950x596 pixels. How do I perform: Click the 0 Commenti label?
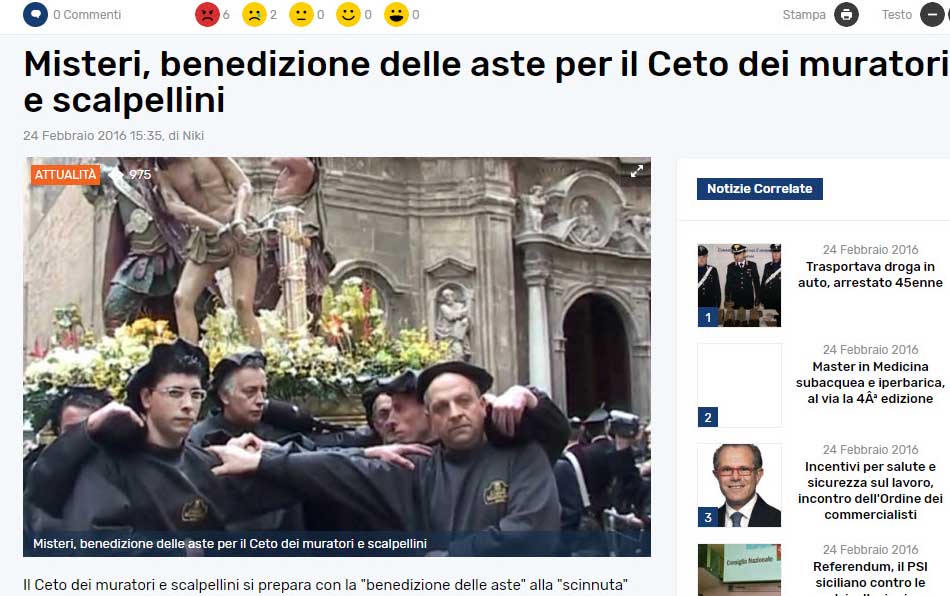click(87, 15)
